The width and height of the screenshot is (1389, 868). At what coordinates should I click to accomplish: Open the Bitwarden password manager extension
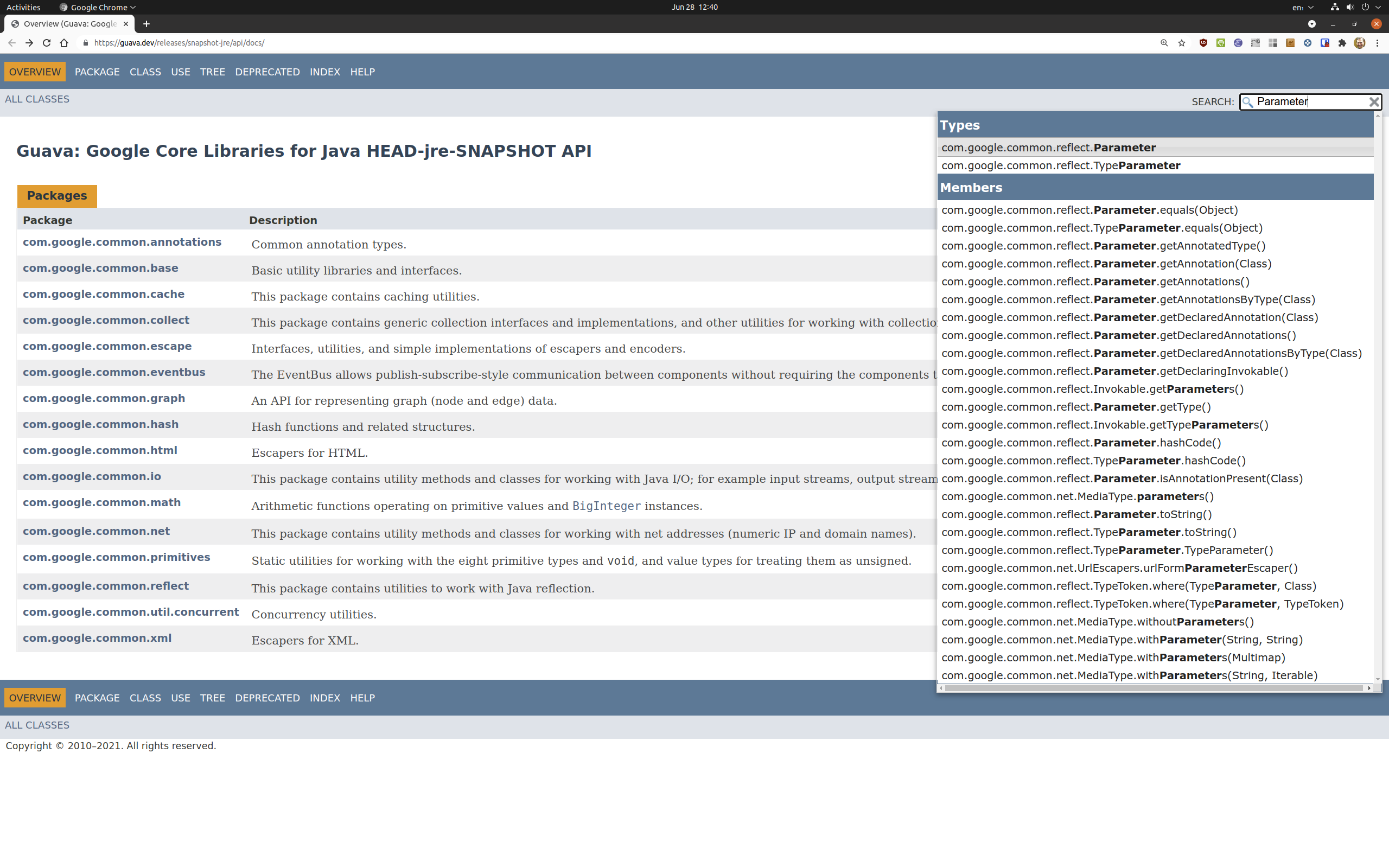click(1325, 42)
